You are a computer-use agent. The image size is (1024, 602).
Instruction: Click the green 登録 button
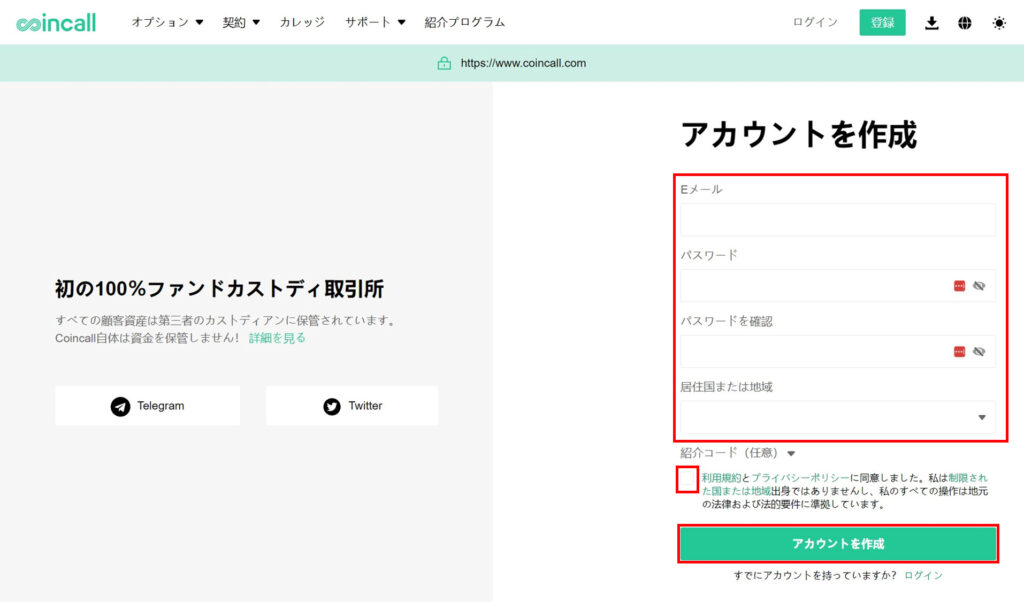point(882,22)
